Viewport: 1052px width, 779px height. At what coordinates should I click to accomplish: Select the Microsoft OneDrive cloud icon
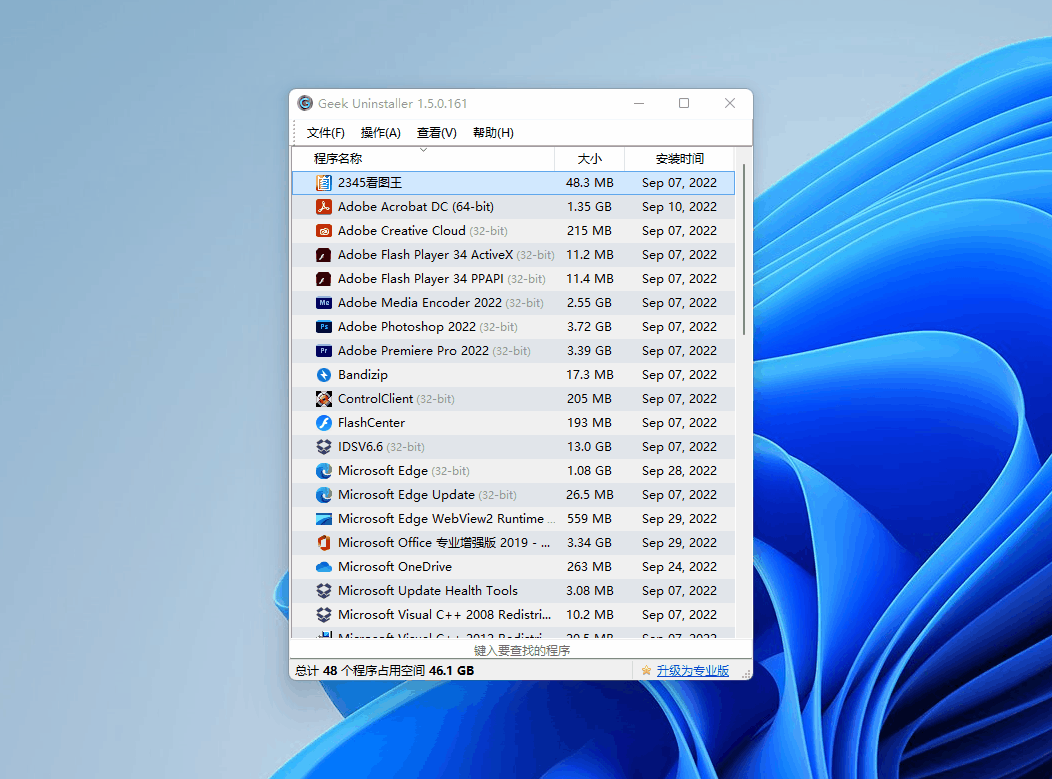[323, 567]
